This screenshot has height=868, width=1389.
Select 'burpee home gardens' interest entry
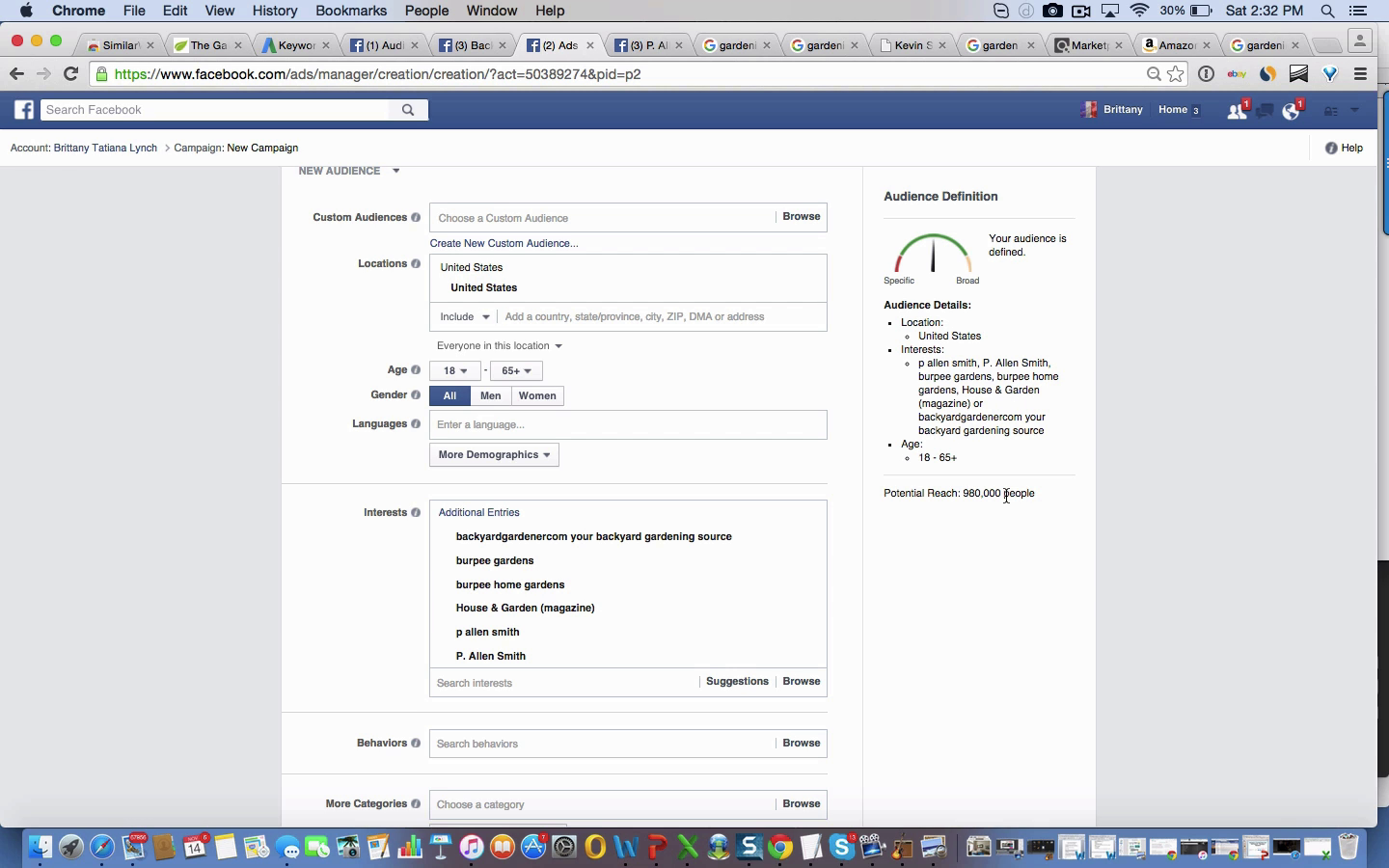coord(510,584)
